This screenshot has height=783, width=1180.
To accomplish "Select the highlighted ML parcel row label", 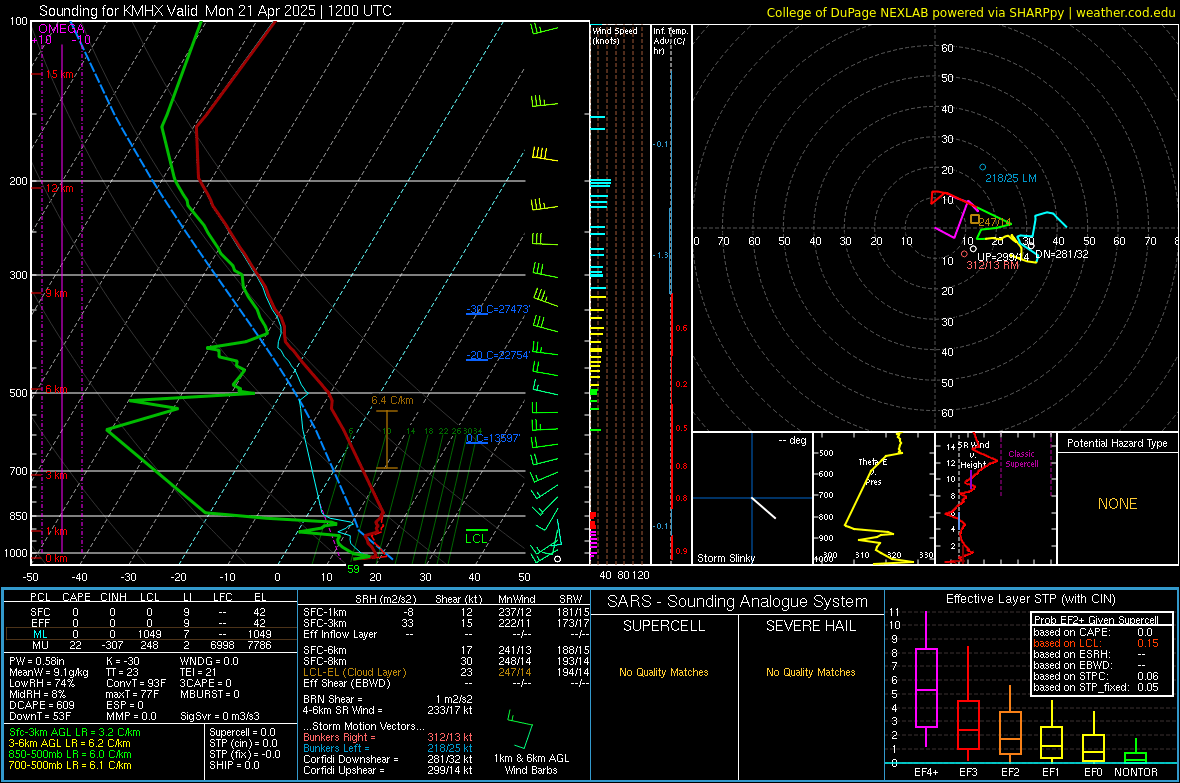I will coord(40,635).
